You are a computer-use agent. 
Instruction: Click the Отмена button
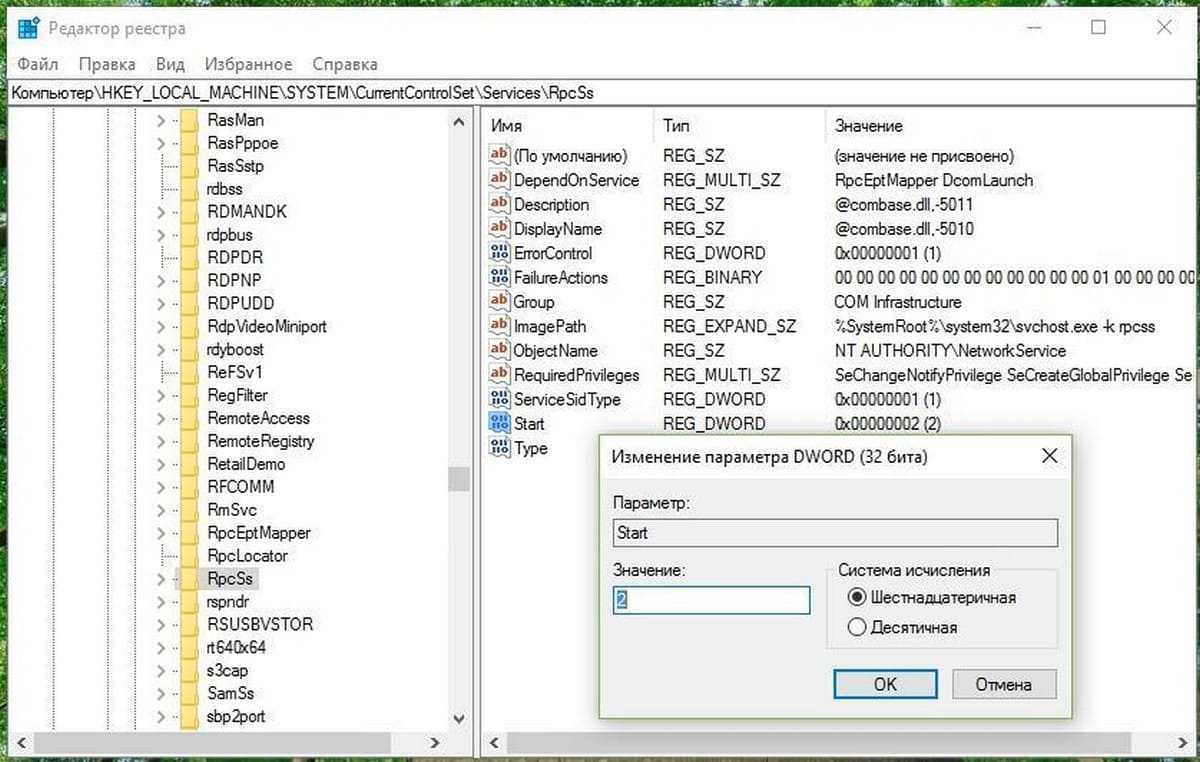1003,685
